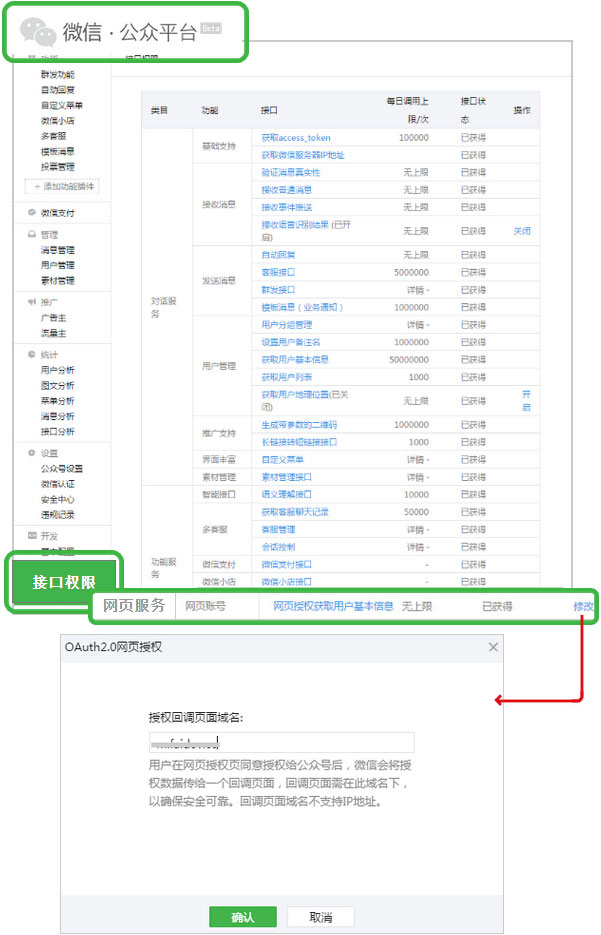Select the 接口权限 sidebar item

click(x=64, y=582)
